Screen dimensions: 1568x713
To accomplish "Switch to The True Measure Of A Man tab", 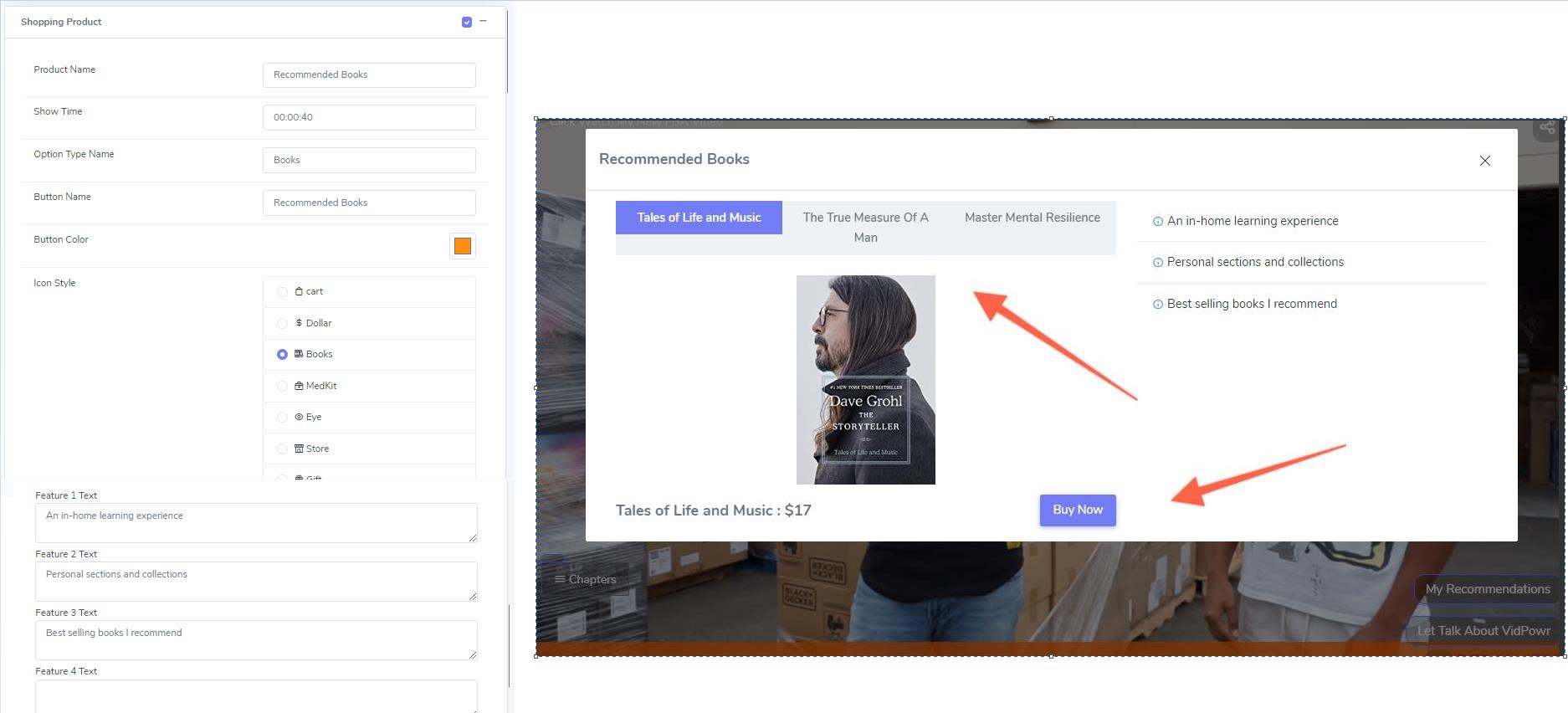I will pos(865,228).
